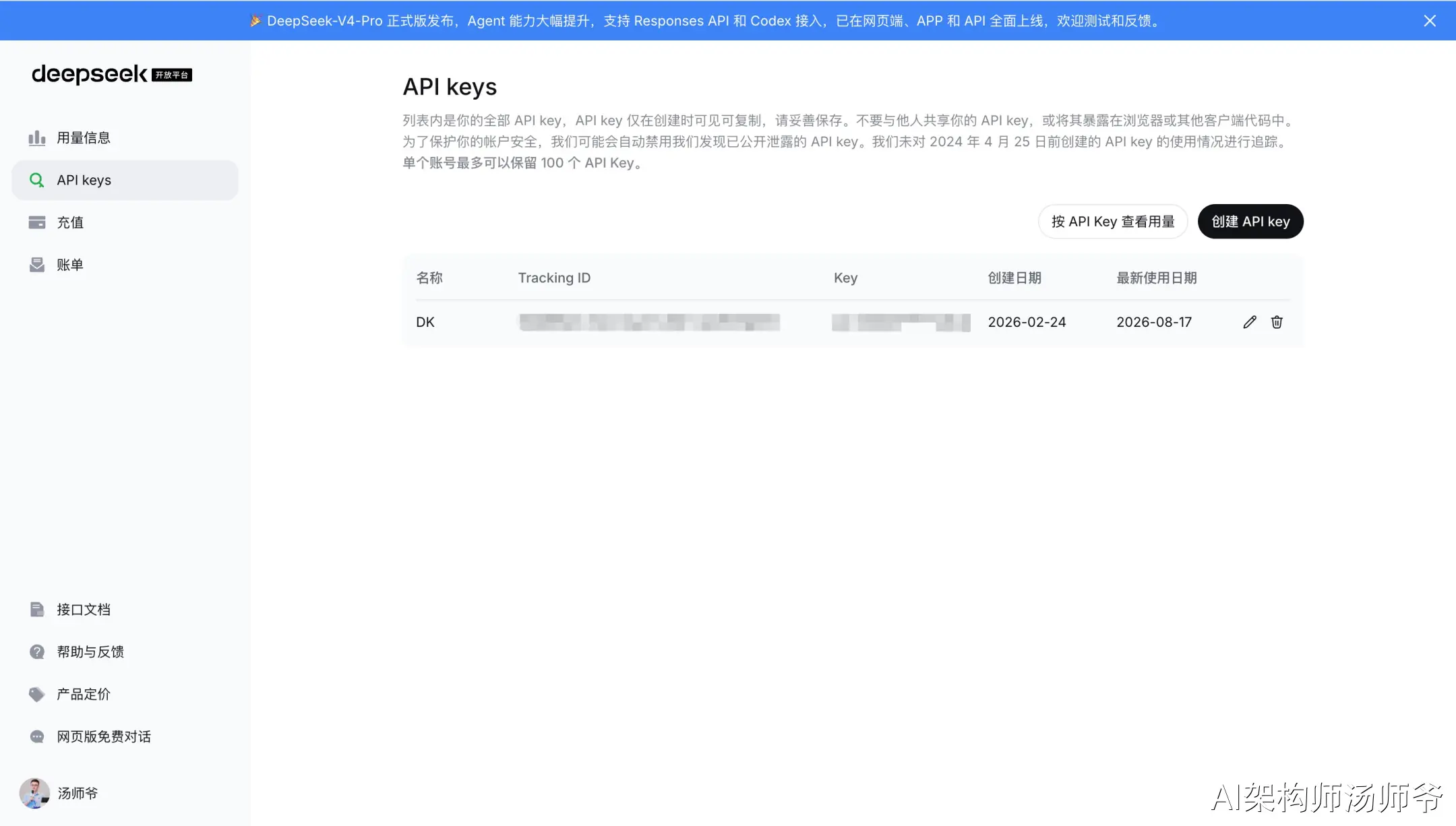Click the 创建日期 column header
Image resolution: width=1456 pixels, height=826 pixels.
1014,278
